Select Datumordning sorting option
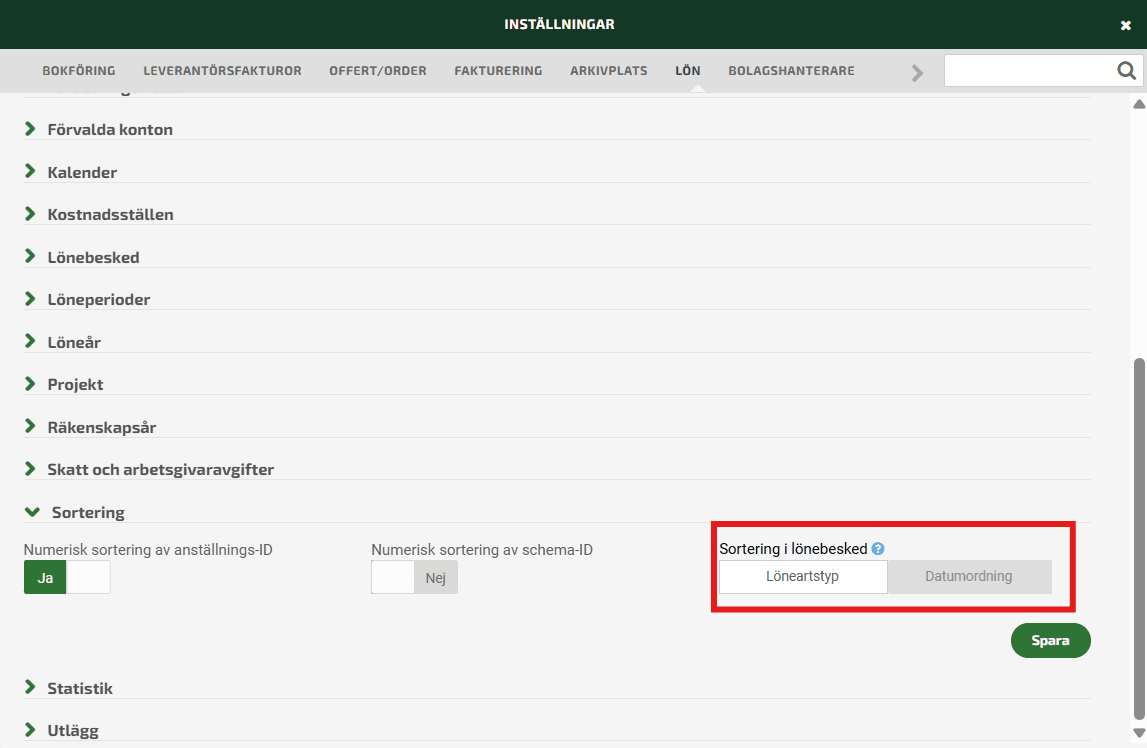 [x=969, y=577]
